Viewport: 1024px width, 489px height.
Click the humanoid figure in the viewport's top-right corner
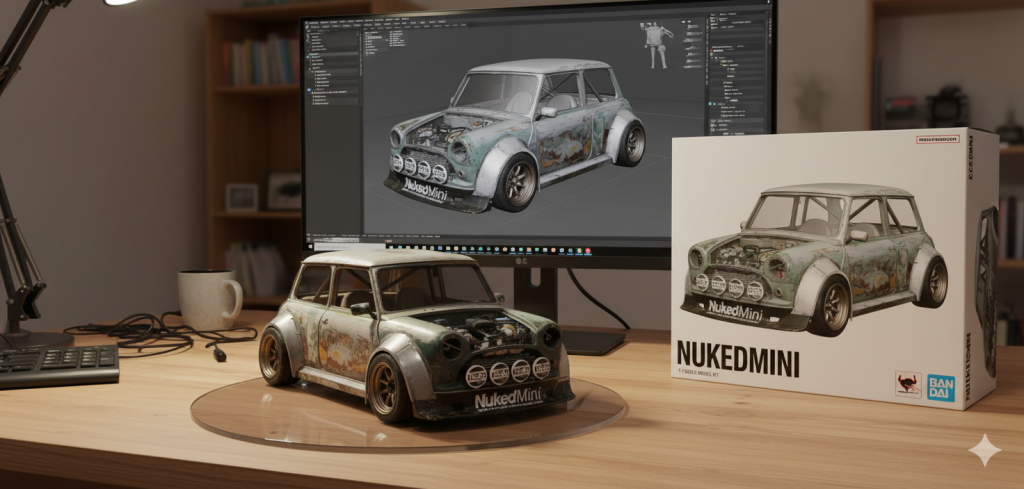[655, 44]
